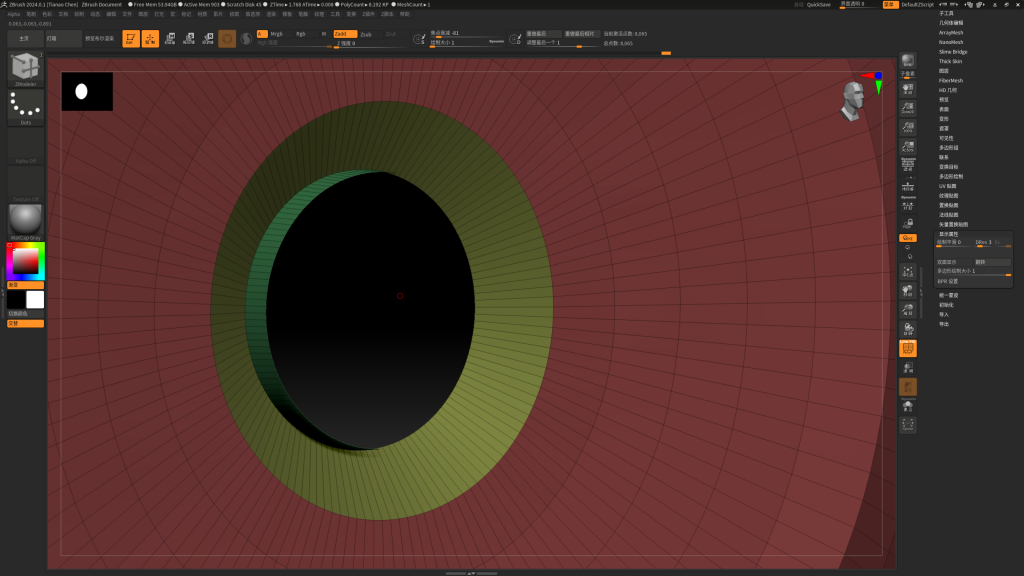This screenshot has height=576, width=1024.
Task: Expand the FiberMesh section
Action: pos(951,80)
